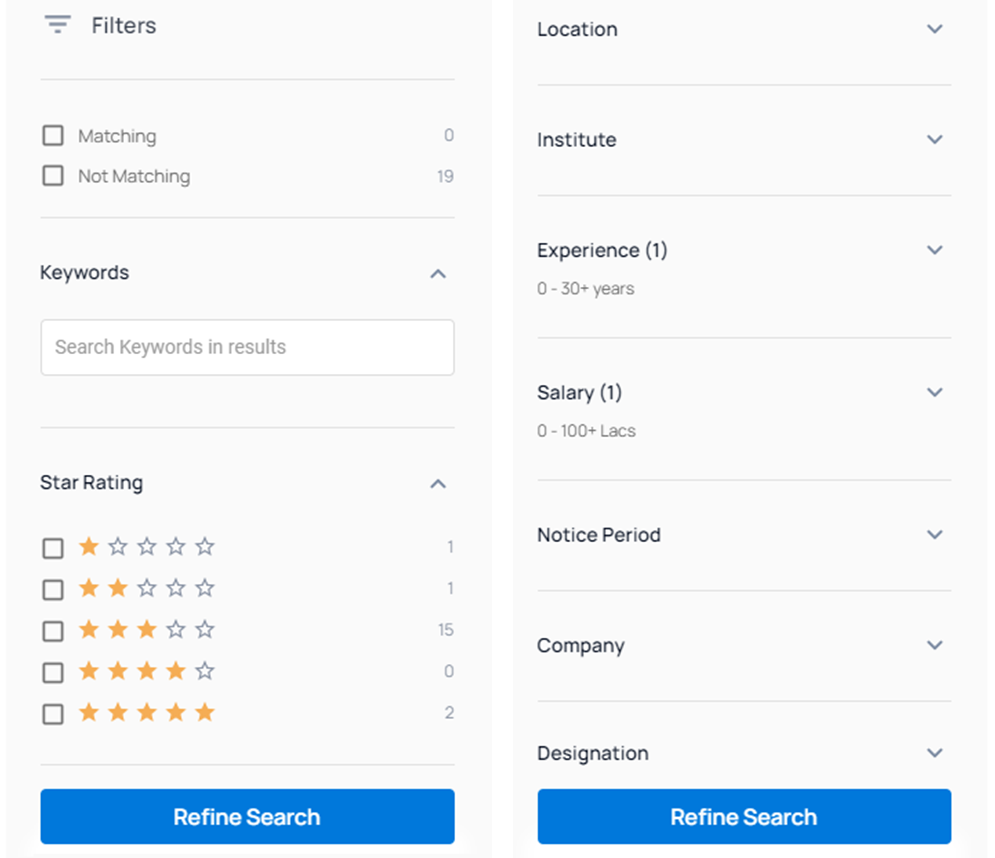Select the five-star rating checkbox
Screen dimensions: 995x858
(x=53, y=714)
